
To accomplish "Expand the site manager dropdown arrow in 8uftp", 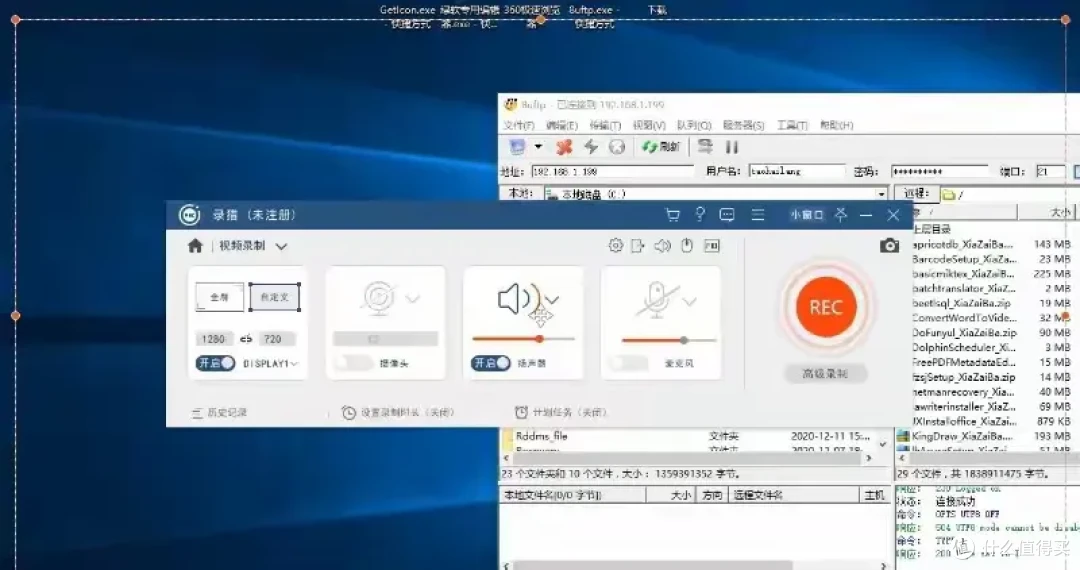I will 539,147.
